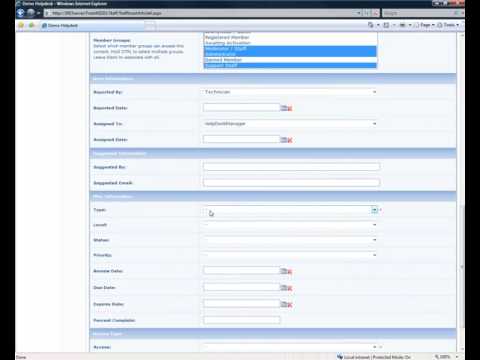
Task: Click the Due Date input field
Action: point(242,287)
